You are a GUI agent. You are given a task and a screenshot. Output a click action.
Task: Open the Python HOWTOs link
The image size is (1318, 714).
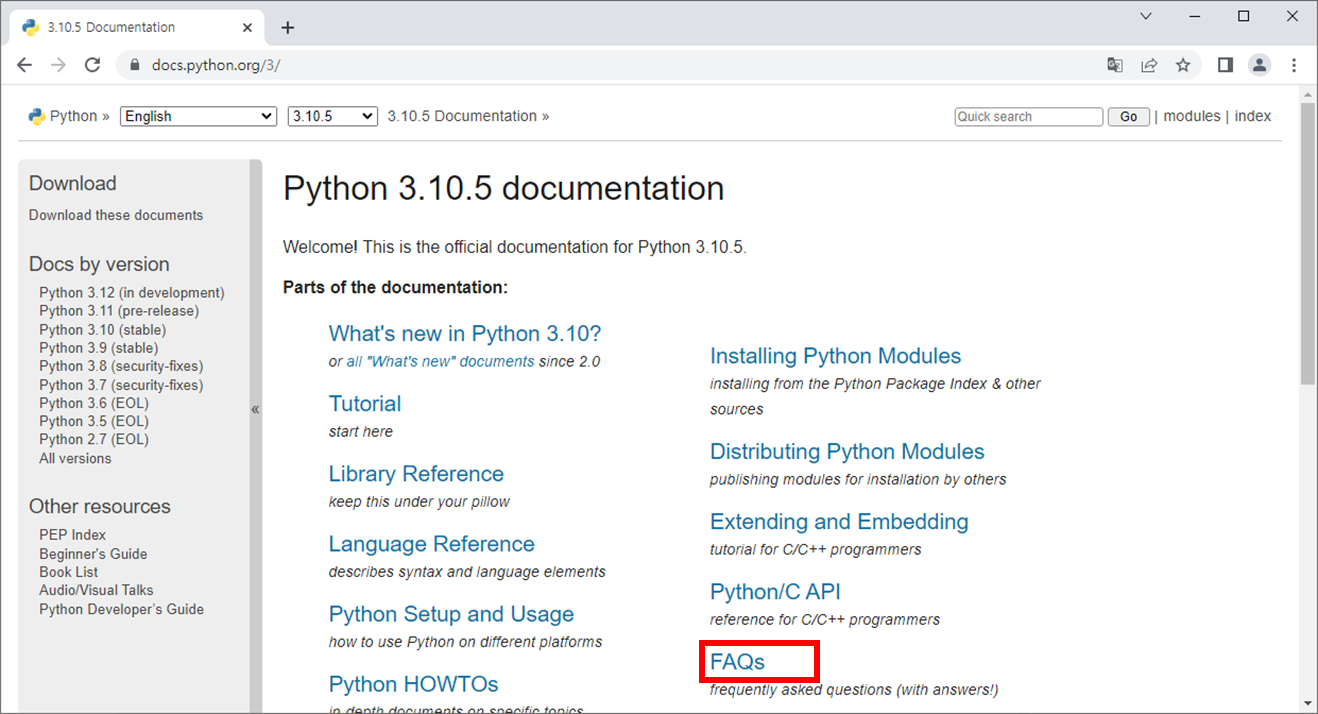point(414,684)
